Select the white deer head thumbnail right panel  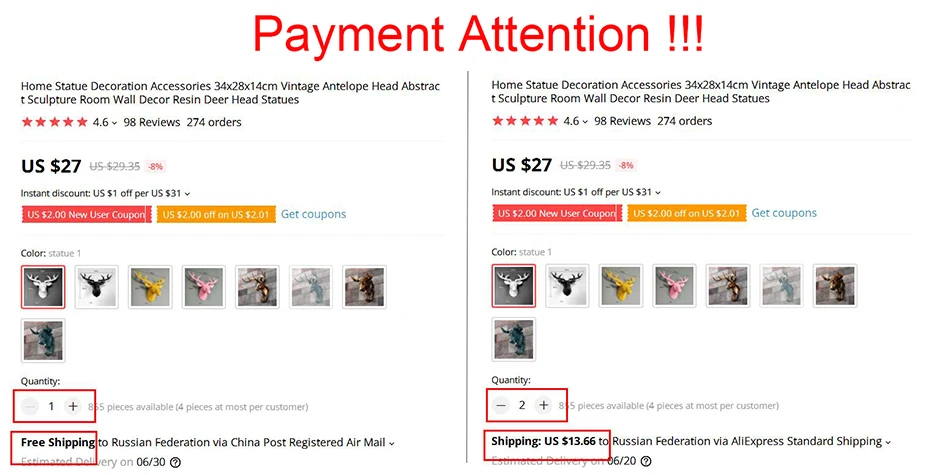513,286
